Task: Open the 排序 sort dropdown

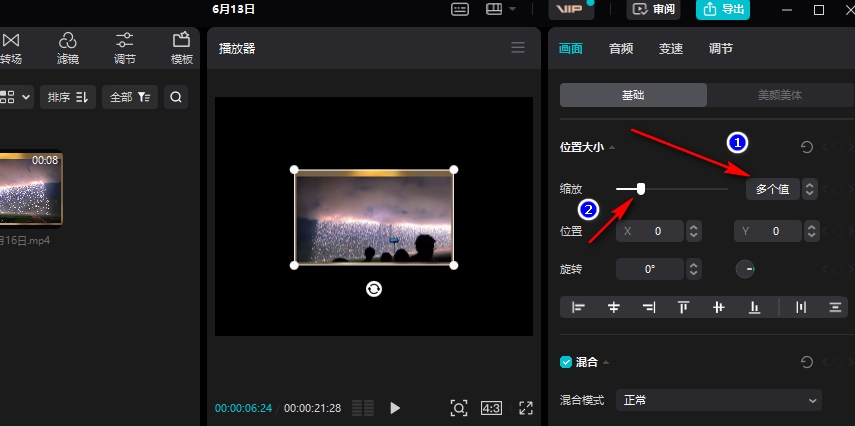Action: pos(68,97)
